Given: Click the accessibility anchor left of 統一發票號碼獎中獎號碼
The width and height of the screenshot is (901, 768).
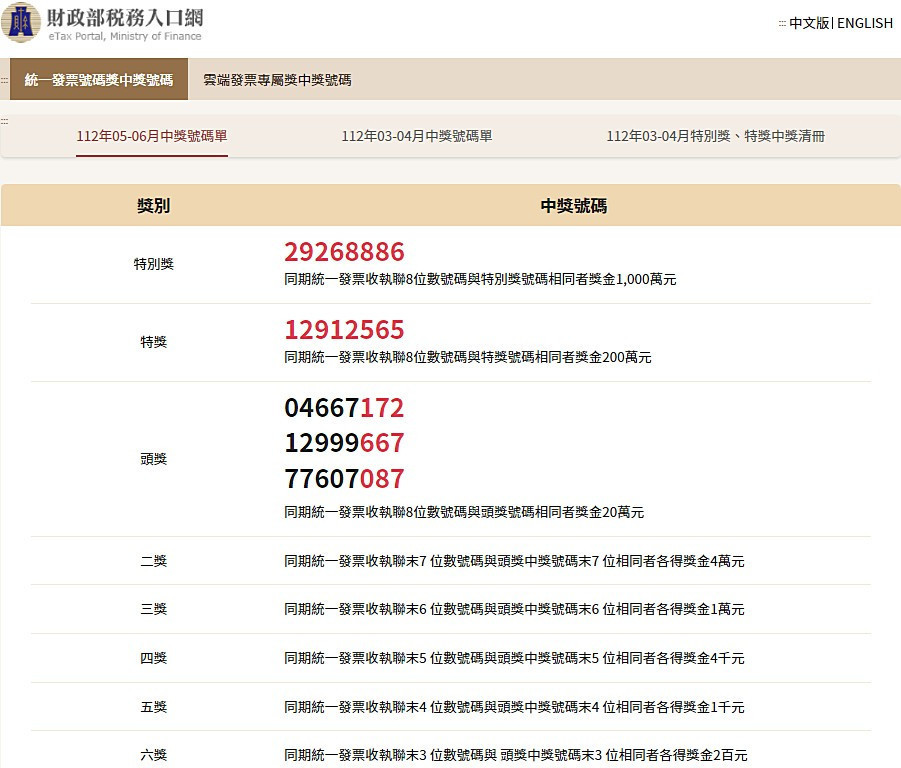Looking at the screenshot, I should pos(4,80).
